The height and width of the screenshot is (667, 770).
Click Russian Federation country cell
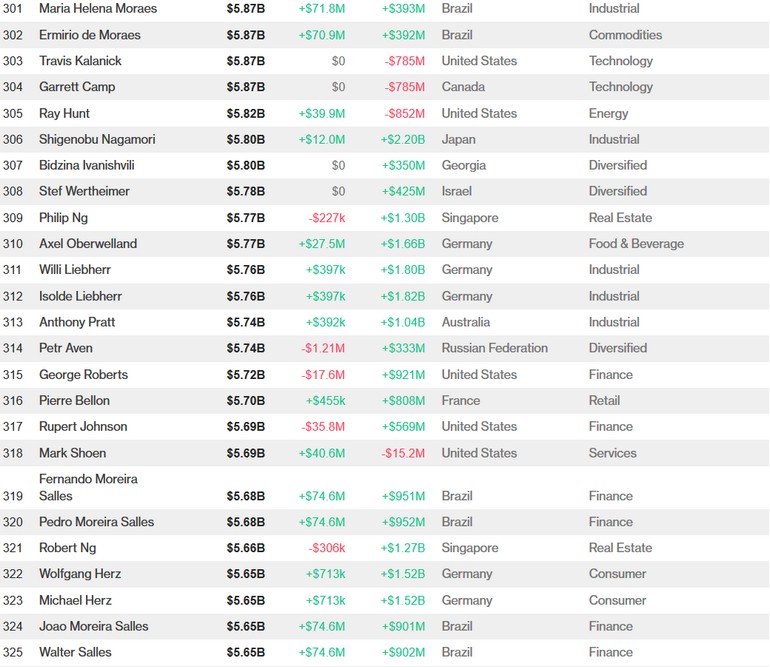(x=494, y=348)
